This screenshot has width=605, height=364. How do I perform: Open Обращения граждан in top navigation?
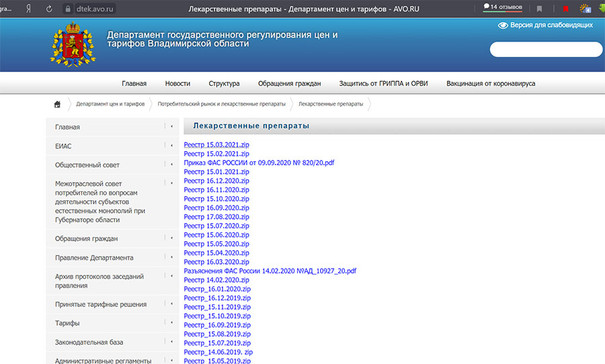pyautogui.click(x=289, y=83)
